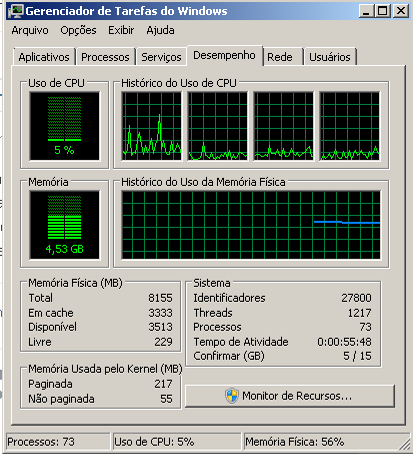Click the Task Manager title bar icon

click(x=16, y=11)
